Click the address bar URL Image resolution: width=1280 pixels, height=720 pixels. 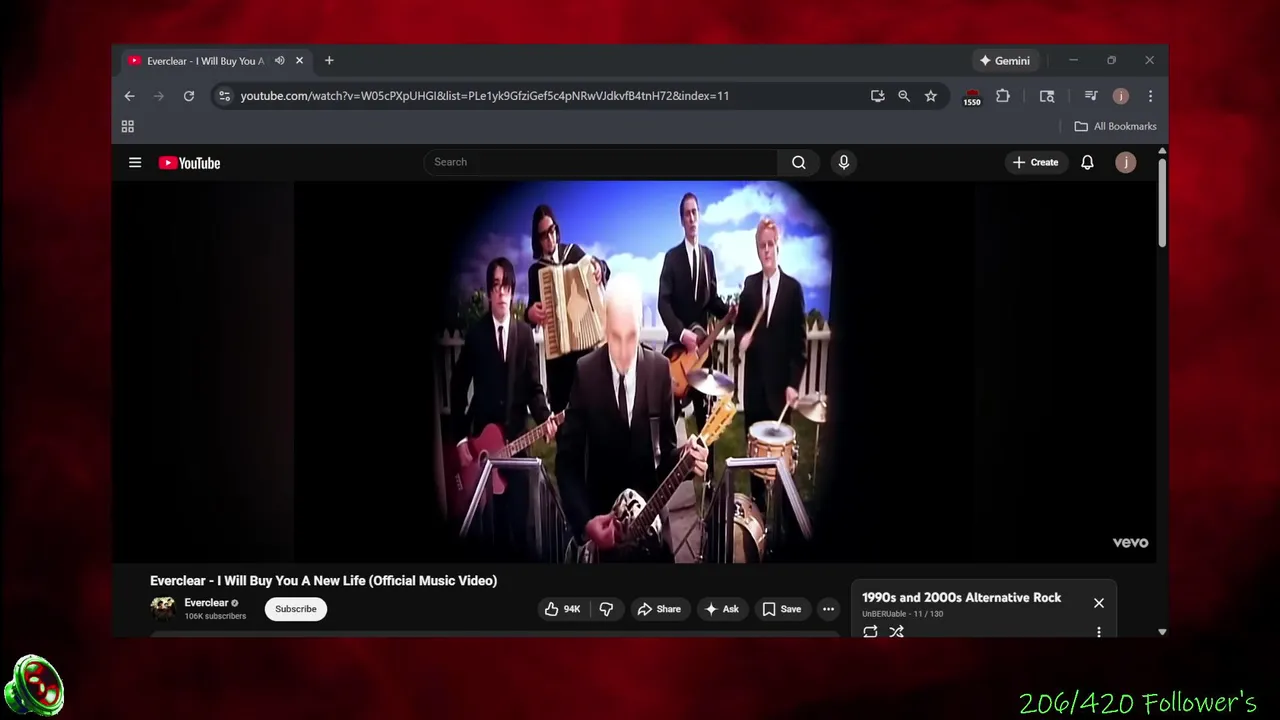click(x=485, y=96)
